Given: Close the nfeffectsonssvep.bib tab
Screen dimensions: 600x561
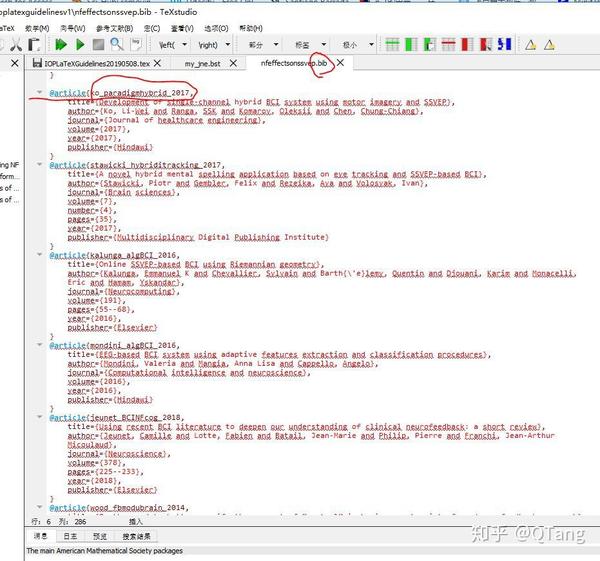Looking at the screenshot, I should tap(340, 62).
